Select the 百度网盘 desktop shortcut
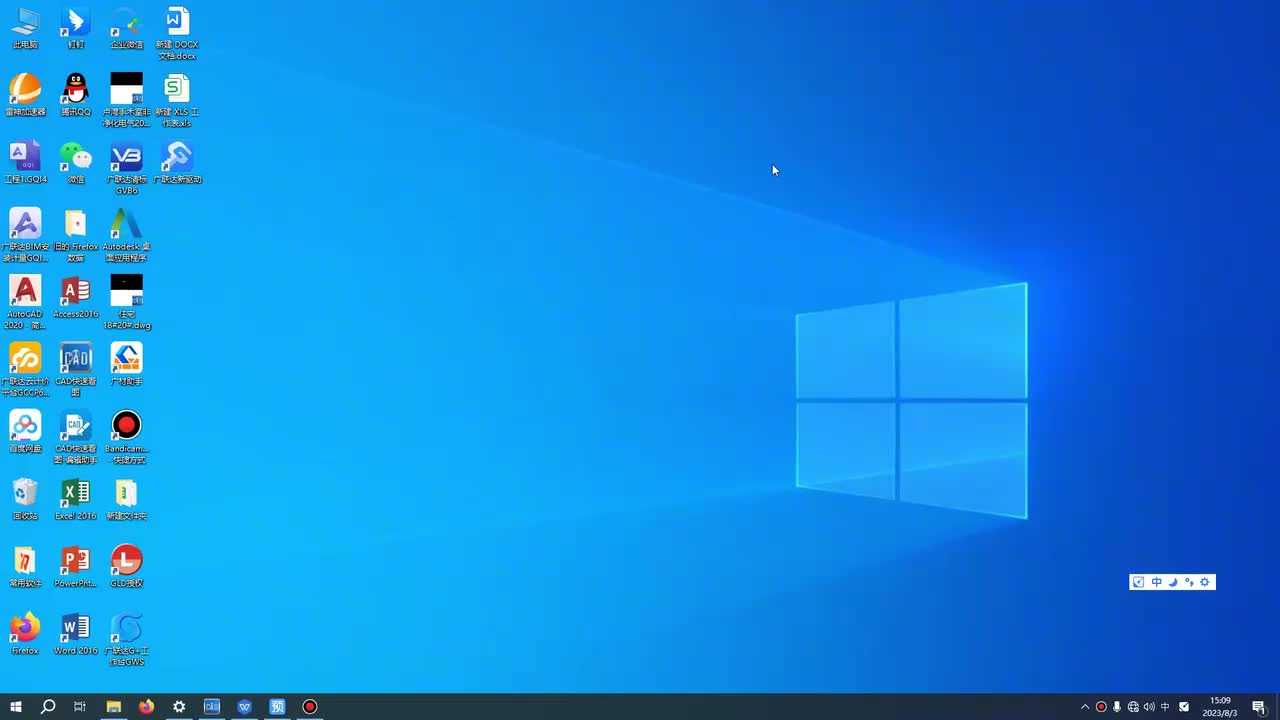Viewport: 1280px width, 720px height. click(25, 431)
